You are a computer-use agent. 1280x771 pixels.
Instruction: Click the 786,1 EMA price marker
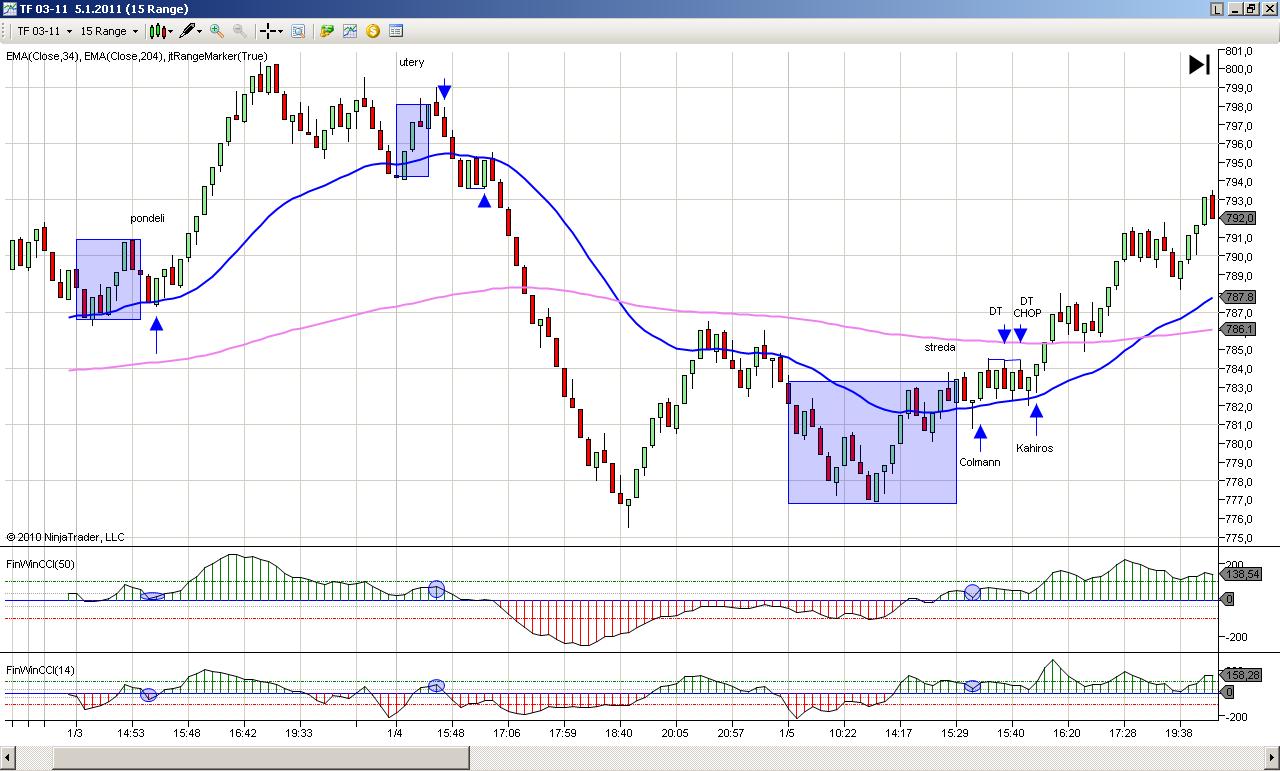(x=1240, y=329)
